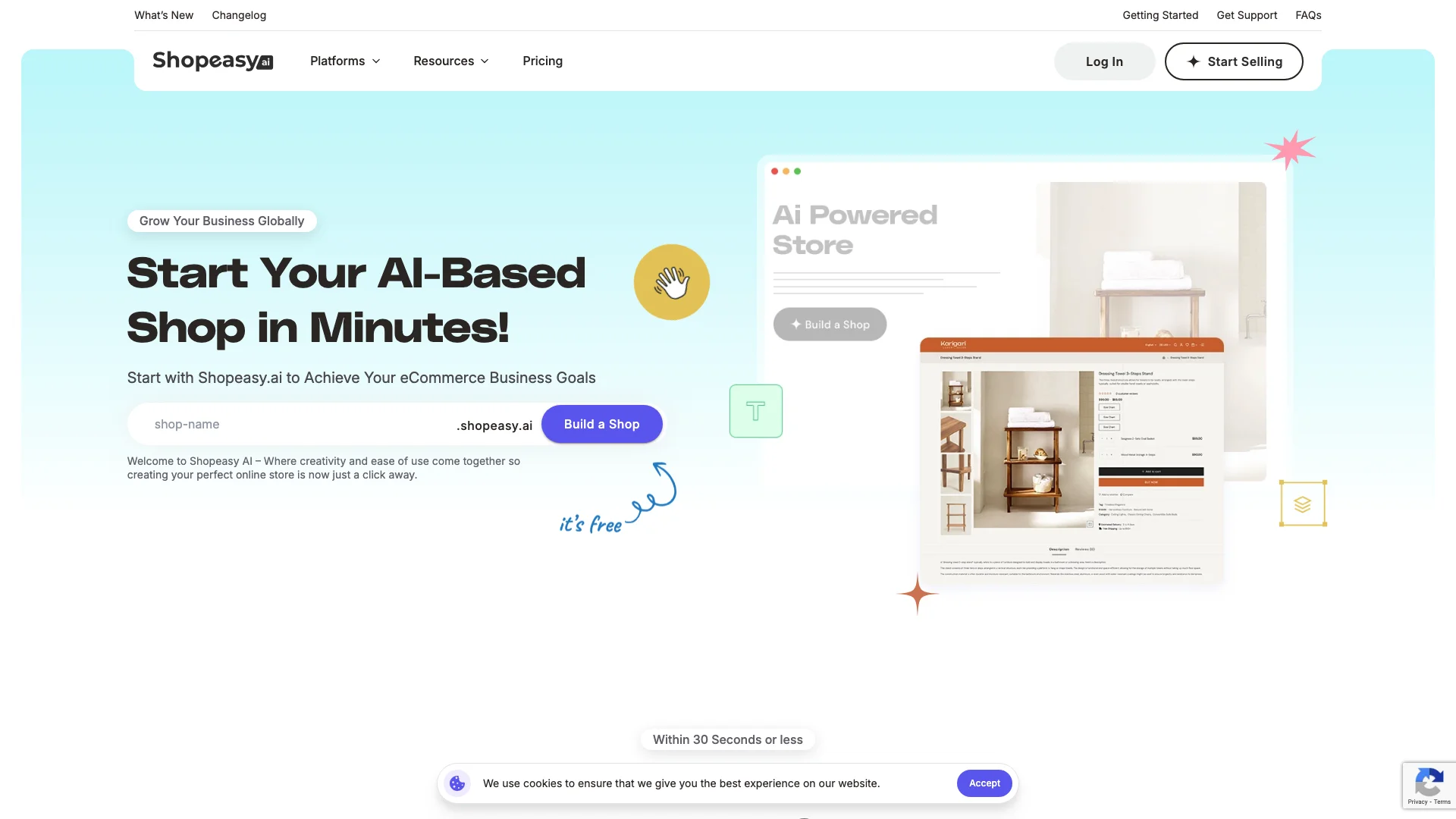The image size is (1456, 819).
Task: Click the Accept cookies button
Action: [x=984, y=783]
